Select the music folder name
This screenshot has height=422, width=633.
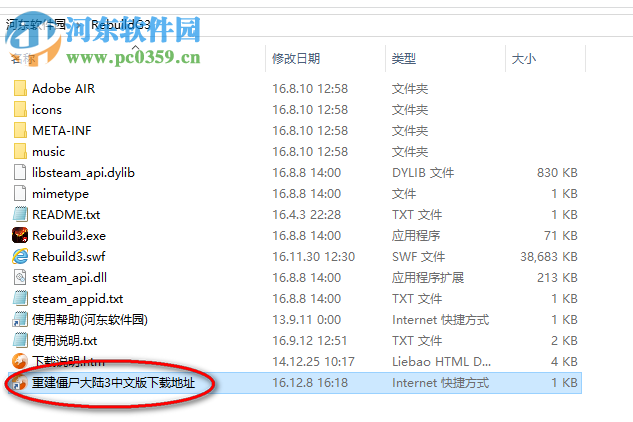click(x=48, y=151)
